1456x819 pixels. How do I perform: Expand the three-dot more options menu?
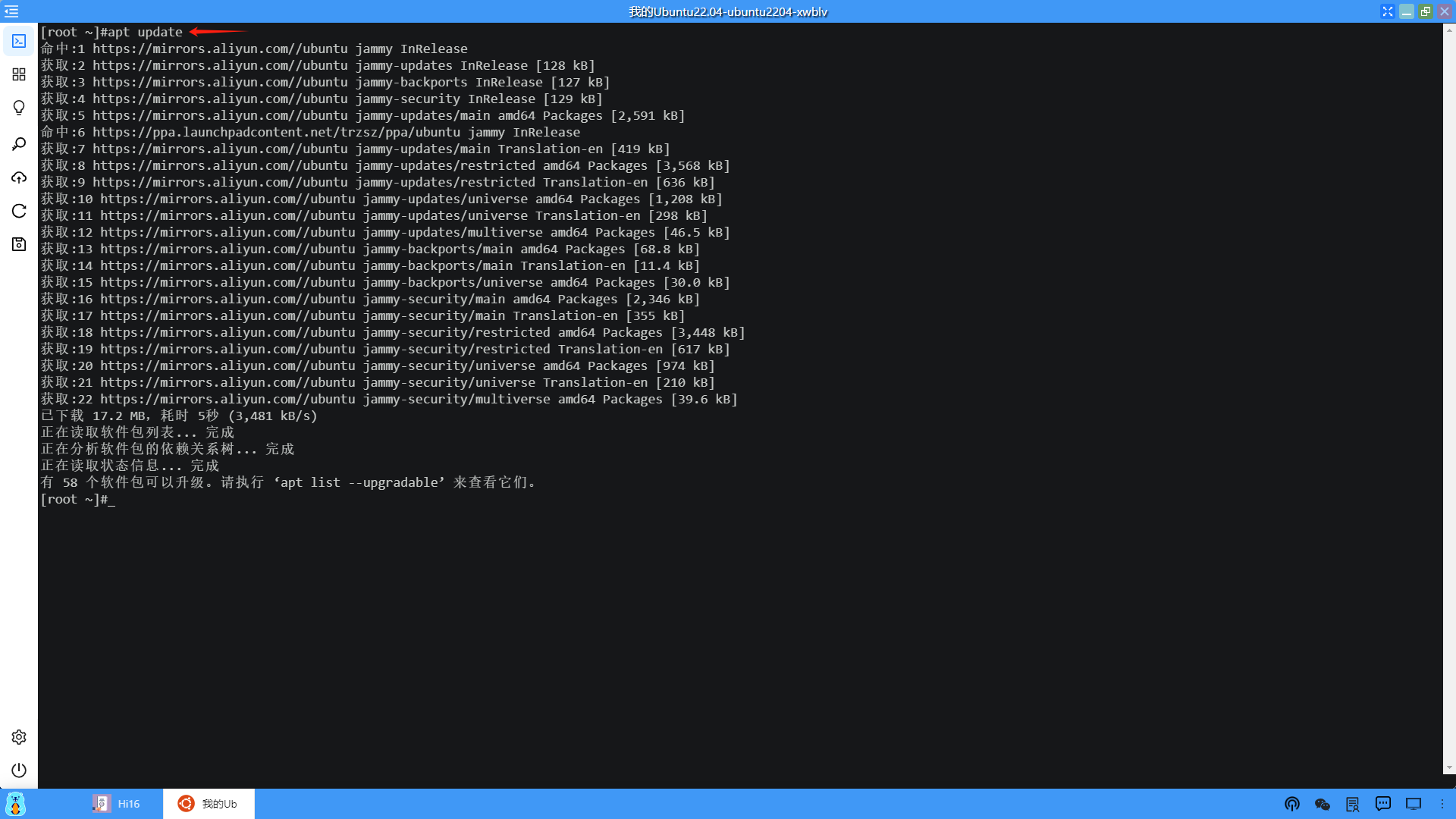coord(1442,804)
